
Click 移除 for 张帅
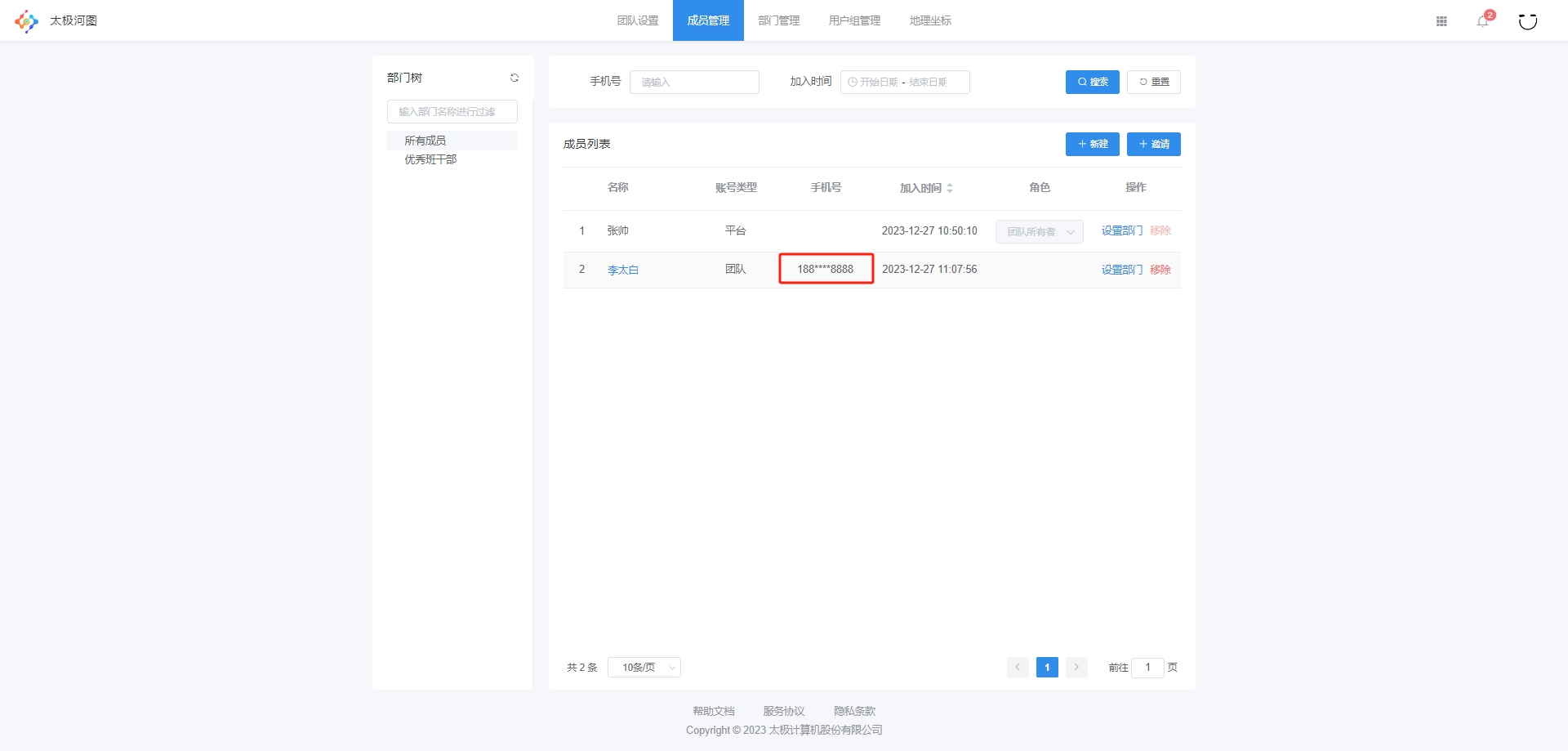coord(1160,230)
